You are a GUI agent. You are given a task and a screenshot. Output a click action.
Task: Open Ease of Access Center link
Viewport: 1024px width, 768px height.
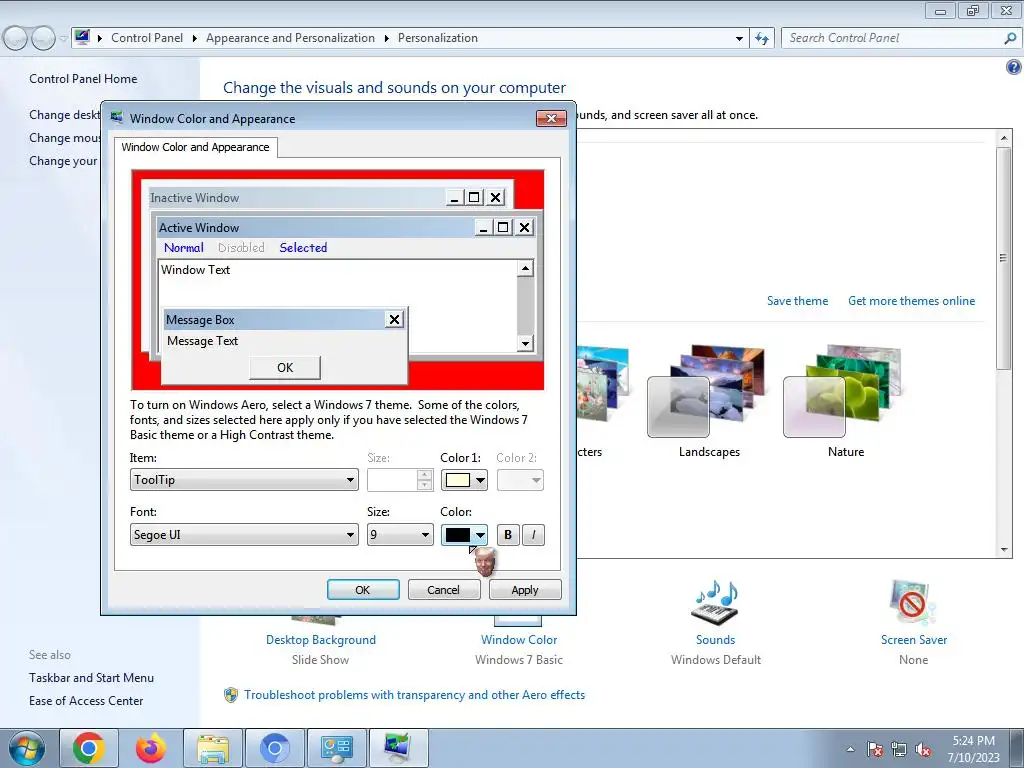coord(86,701)
